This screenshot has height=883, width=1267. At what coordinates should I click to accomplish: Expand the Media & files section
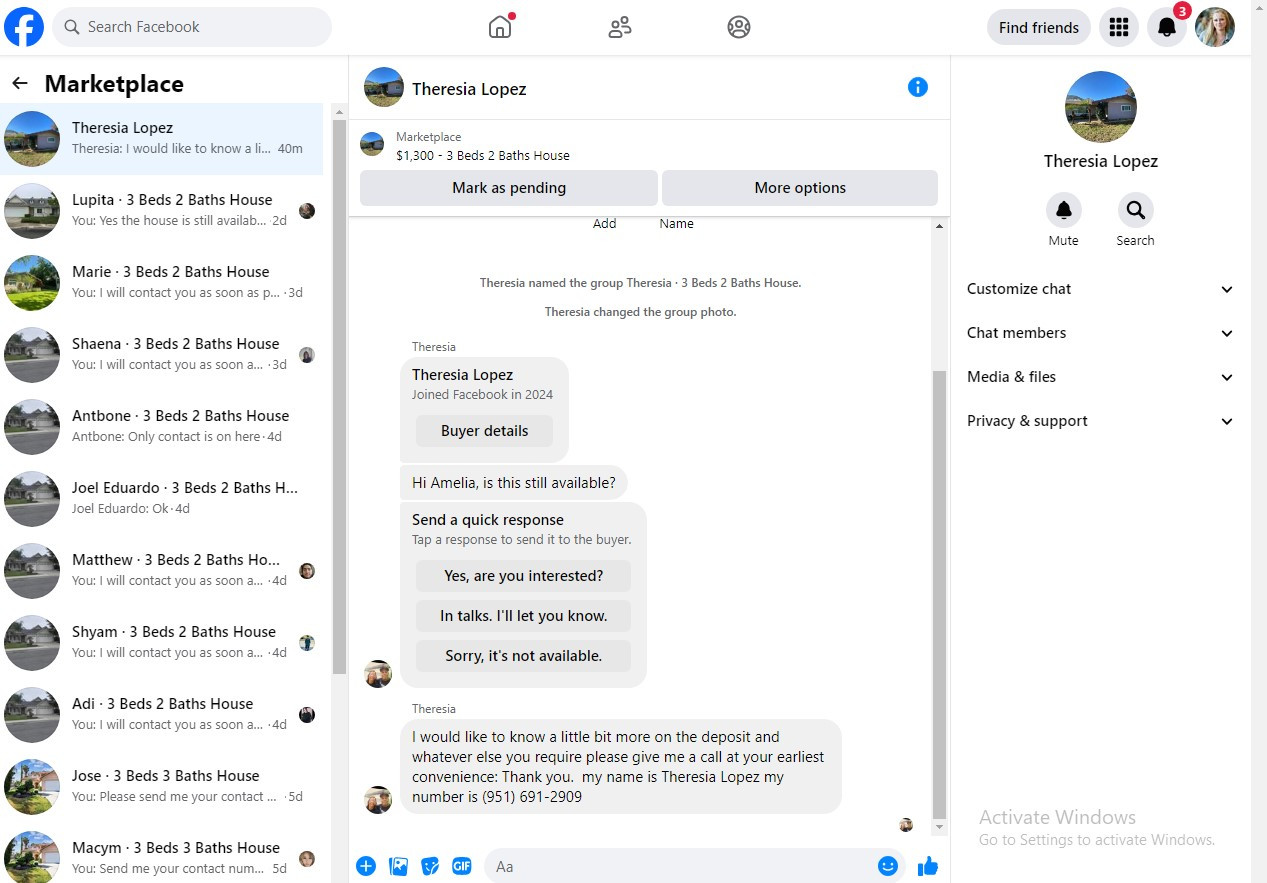coord(1100,377)
